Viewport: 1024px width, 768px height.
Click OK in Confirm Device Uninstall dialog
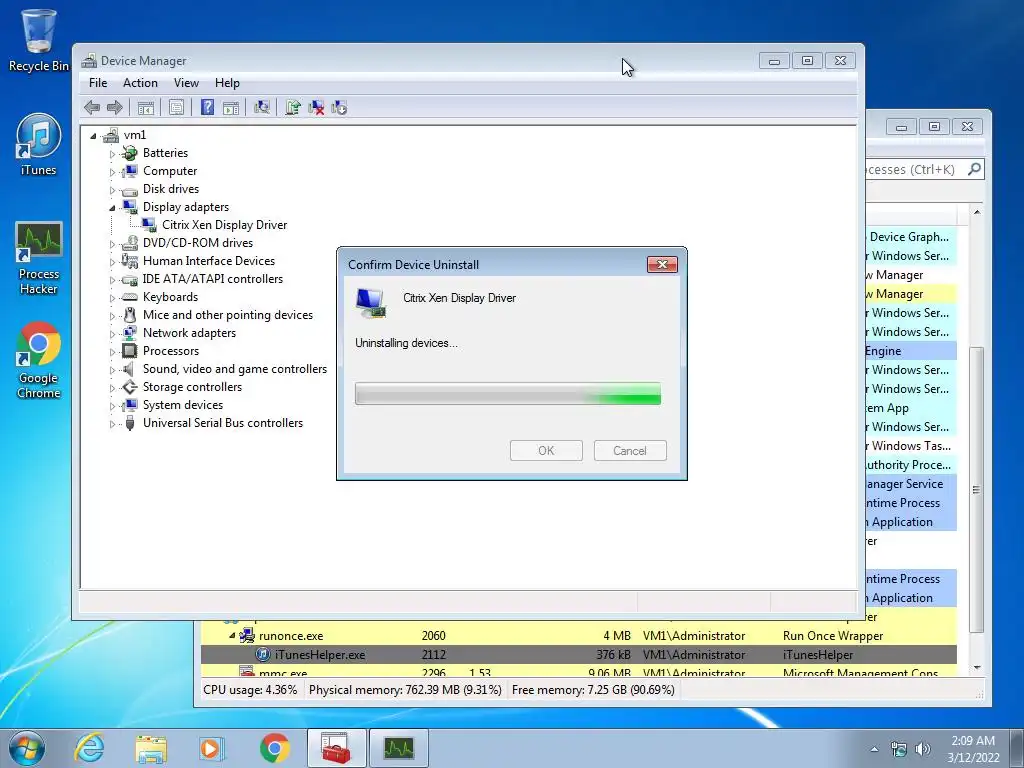point(546,451)
